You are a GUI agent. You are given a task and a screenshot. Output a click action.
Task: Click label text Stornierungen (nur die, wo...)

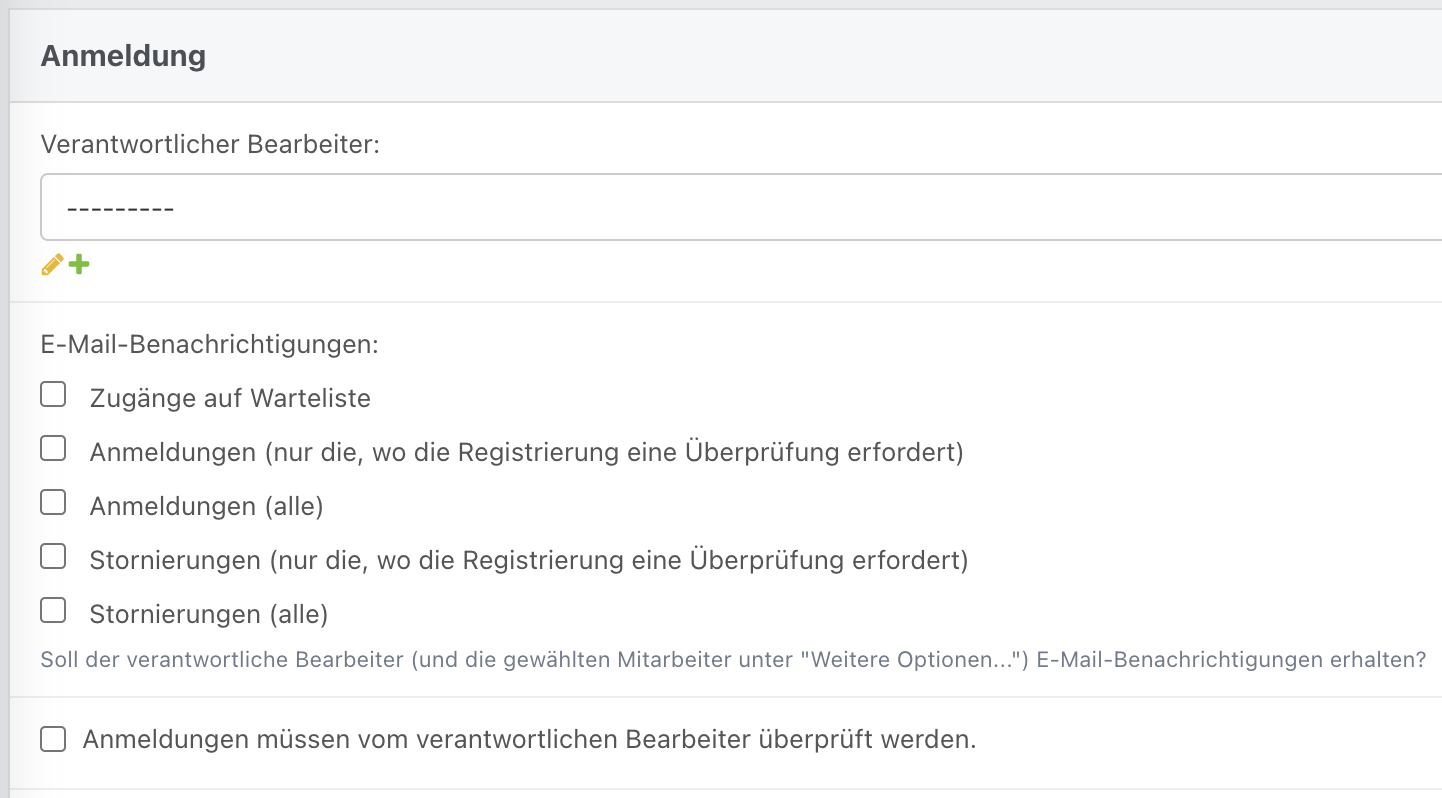(x=529, y=560)
